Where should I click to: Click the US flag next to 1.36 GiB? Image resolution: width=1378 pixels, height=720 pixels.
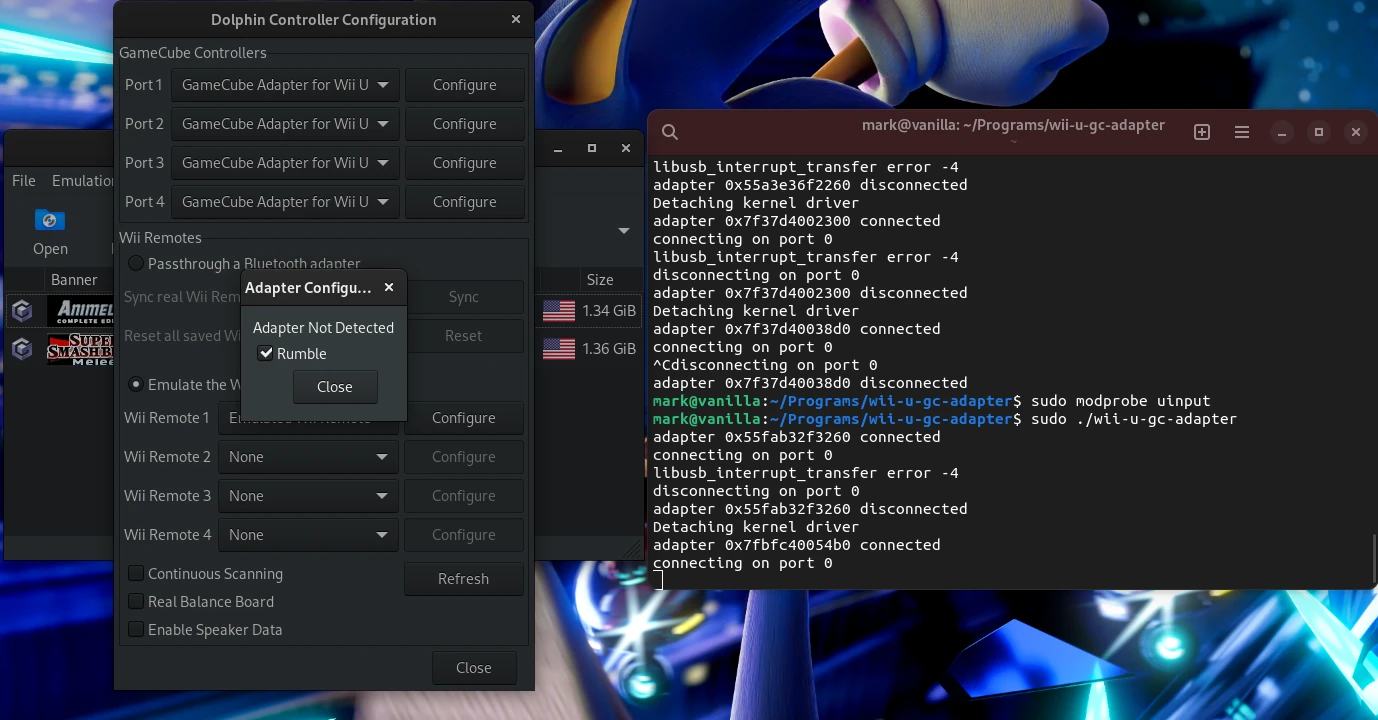point(559,349)
